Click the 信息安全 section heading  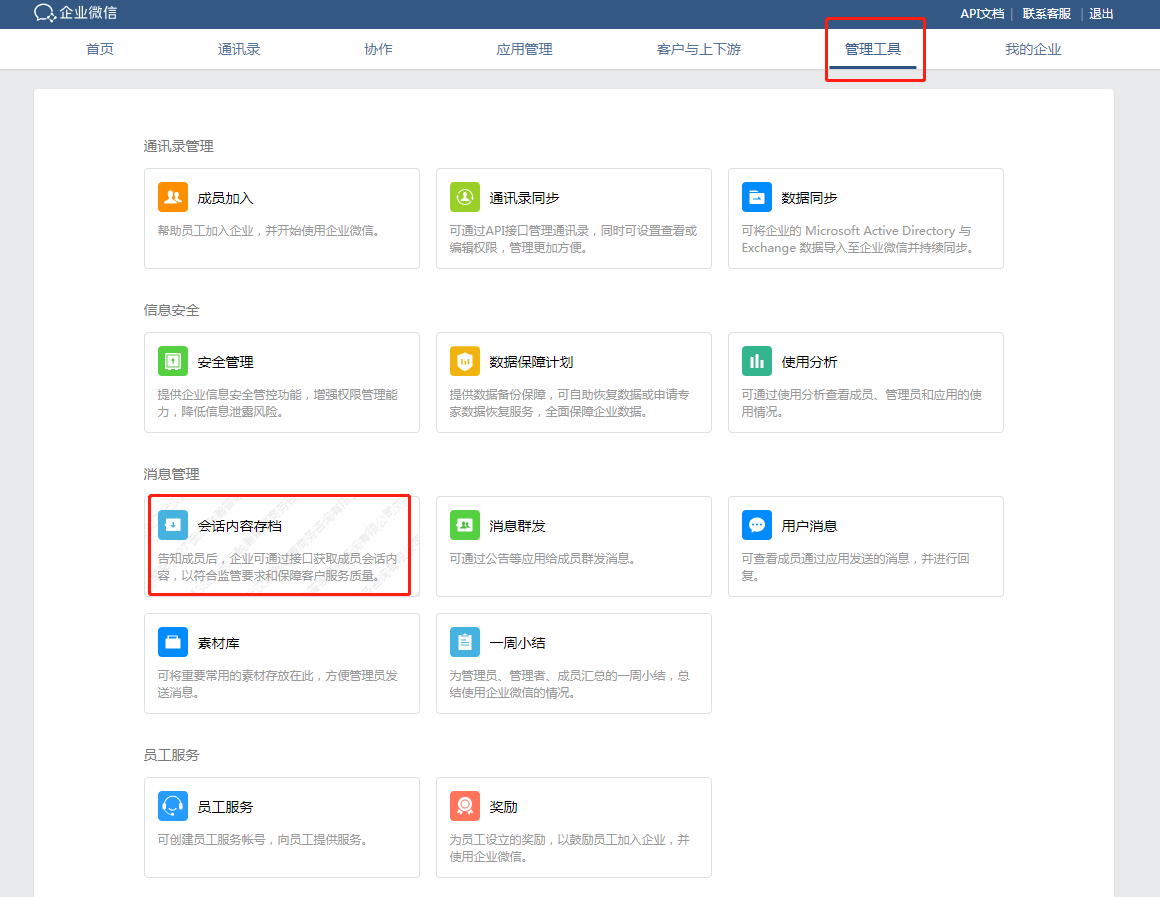point(172,310)
